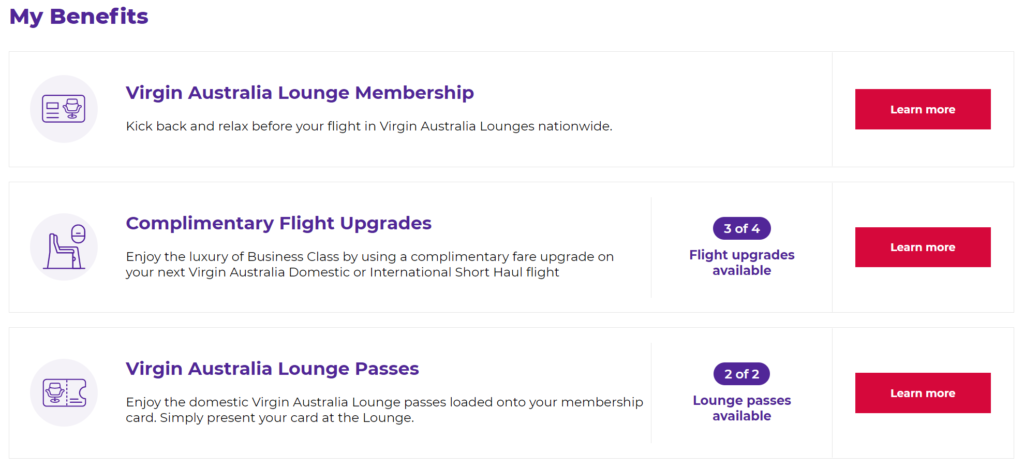This screenshot has height=467, width=1024.
Task: Open Learn more for Complimentary Flight Upgrades
Action: point(922,247)
